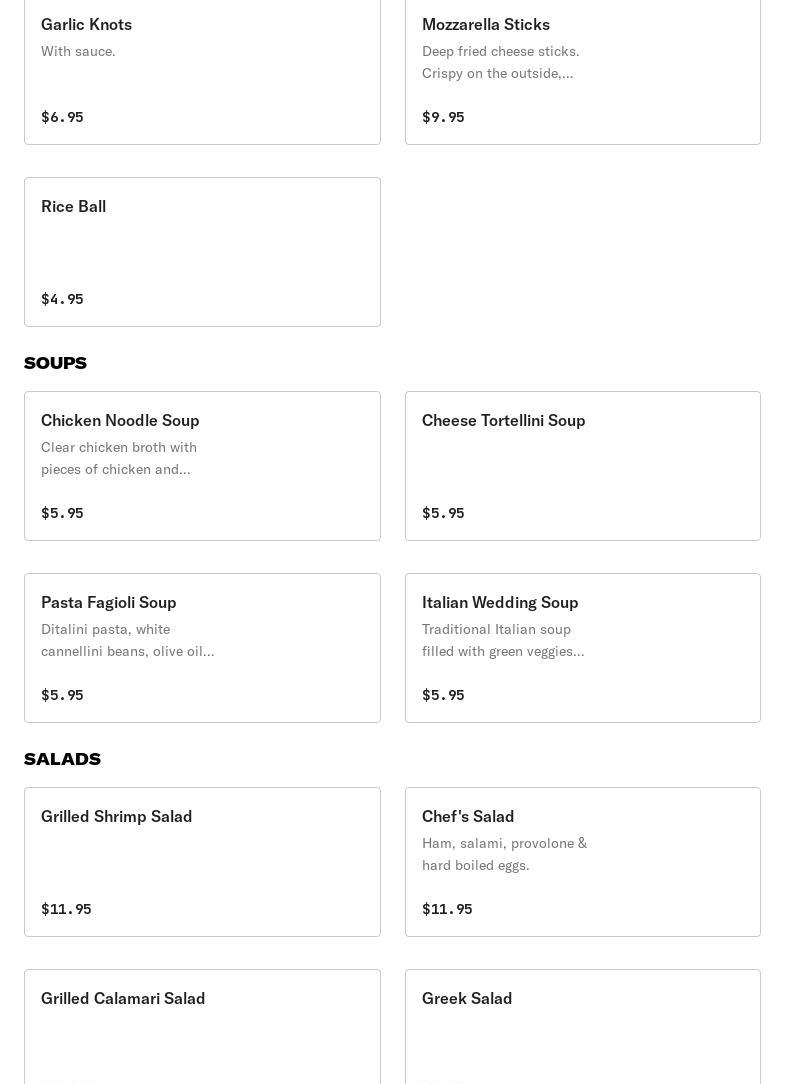Select the Italian Wedding Soup card
Image resolution: width=785 pixels, height=1084 pixels.
(x=582, y=648)
